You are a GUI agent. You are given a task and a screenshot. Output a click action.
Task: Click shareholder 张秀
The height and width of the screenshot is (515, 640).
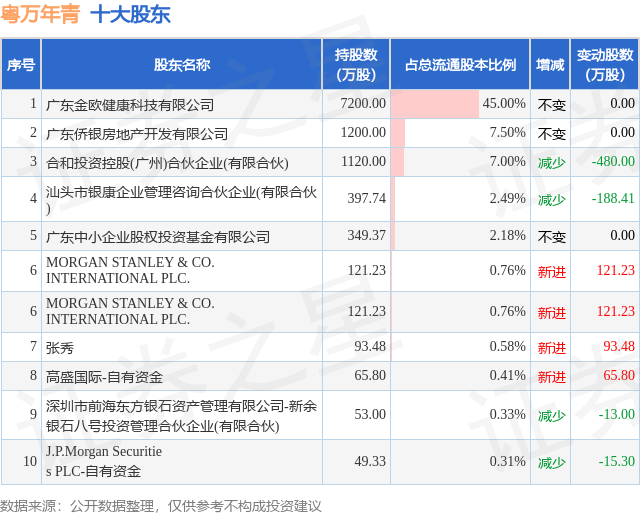tap(60, 348)
